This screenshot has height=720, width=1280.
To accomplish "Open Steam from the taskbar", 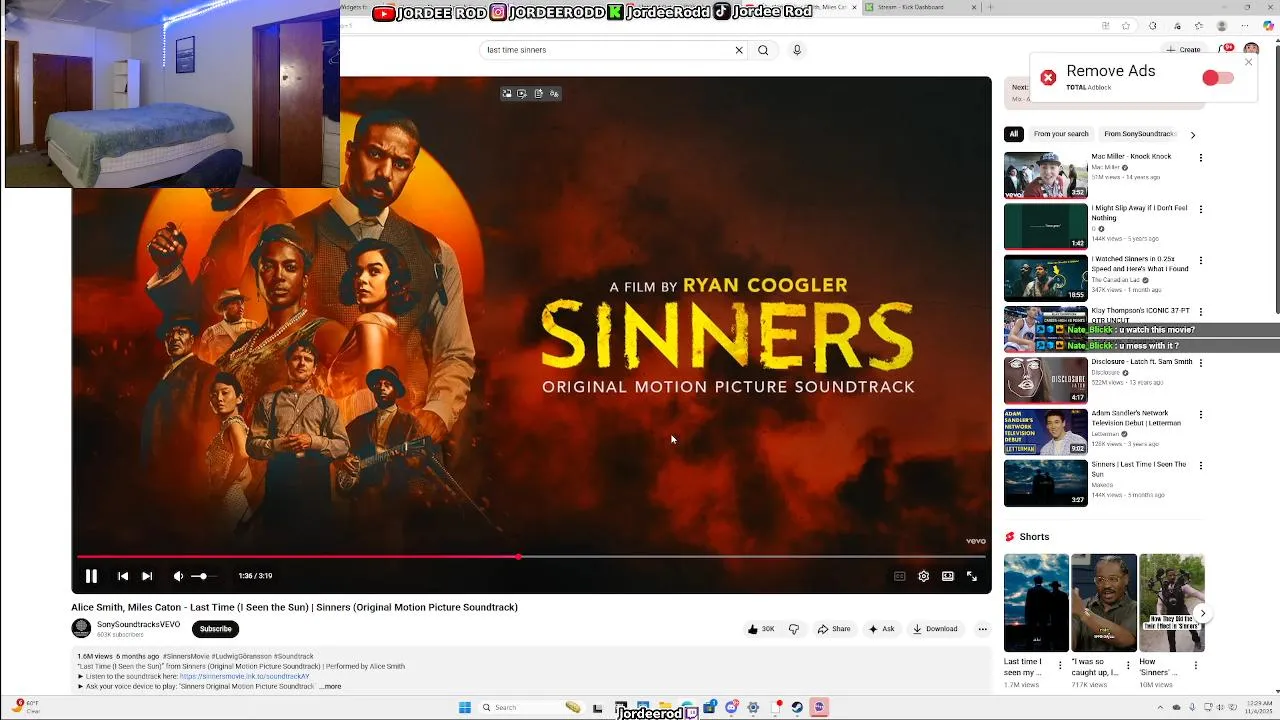I will pos(797,707).
